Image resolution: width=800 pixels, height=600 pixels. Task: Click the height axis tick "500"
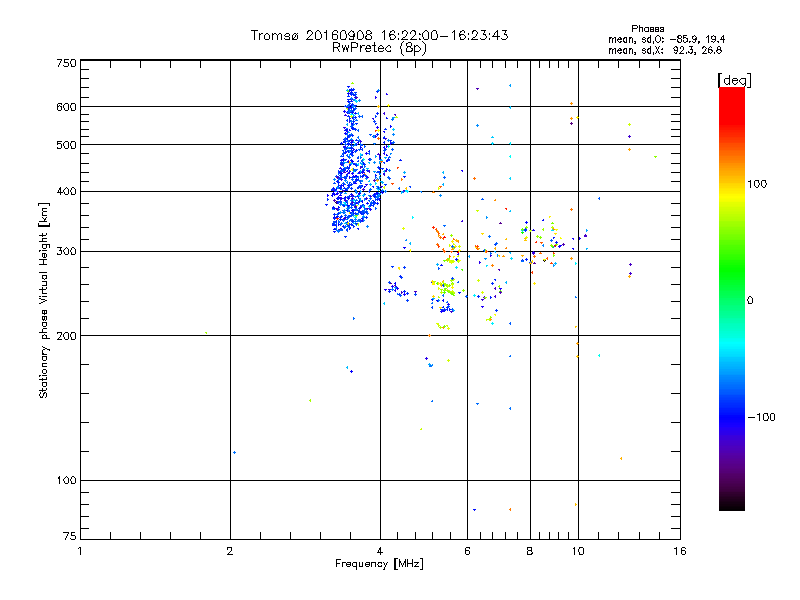(66, 145)
